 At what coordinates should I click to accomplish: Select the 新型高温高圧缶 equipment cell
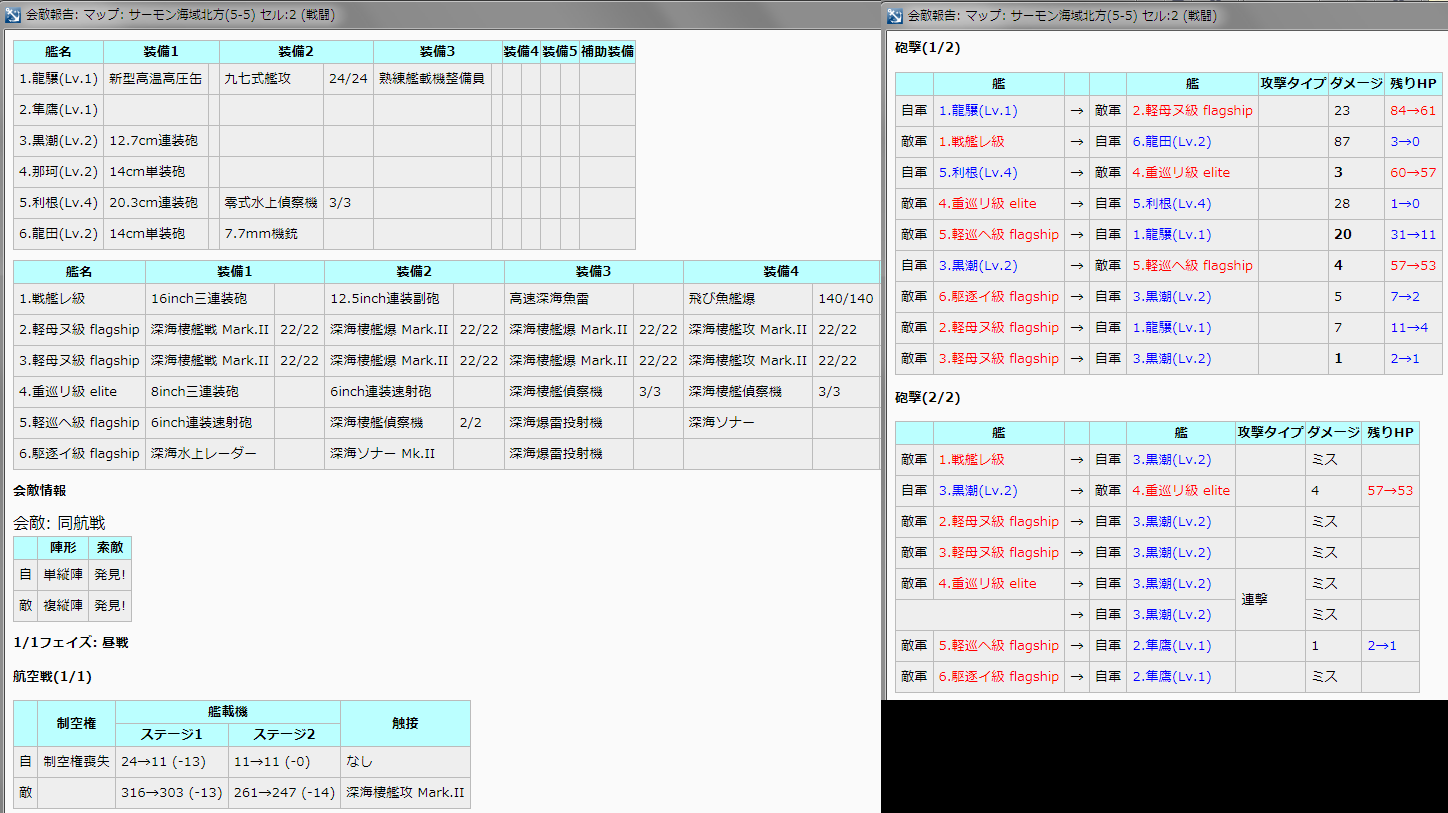[155, 78]
